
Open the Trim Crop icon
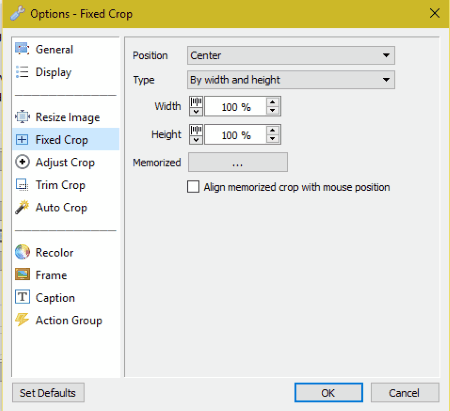click(x=22, y=185)
